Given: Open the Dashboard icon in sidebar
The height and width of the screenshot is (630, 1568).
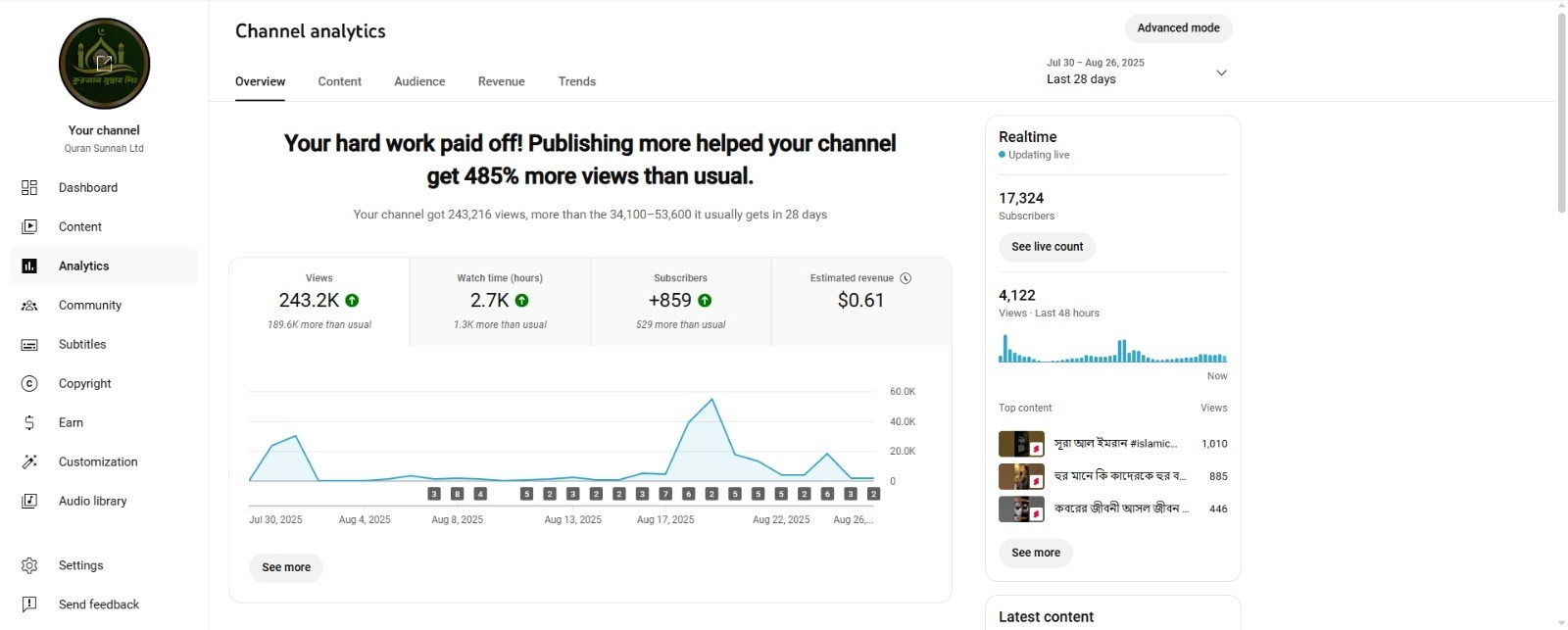Looking at the screenshot, I should (29, 187).
